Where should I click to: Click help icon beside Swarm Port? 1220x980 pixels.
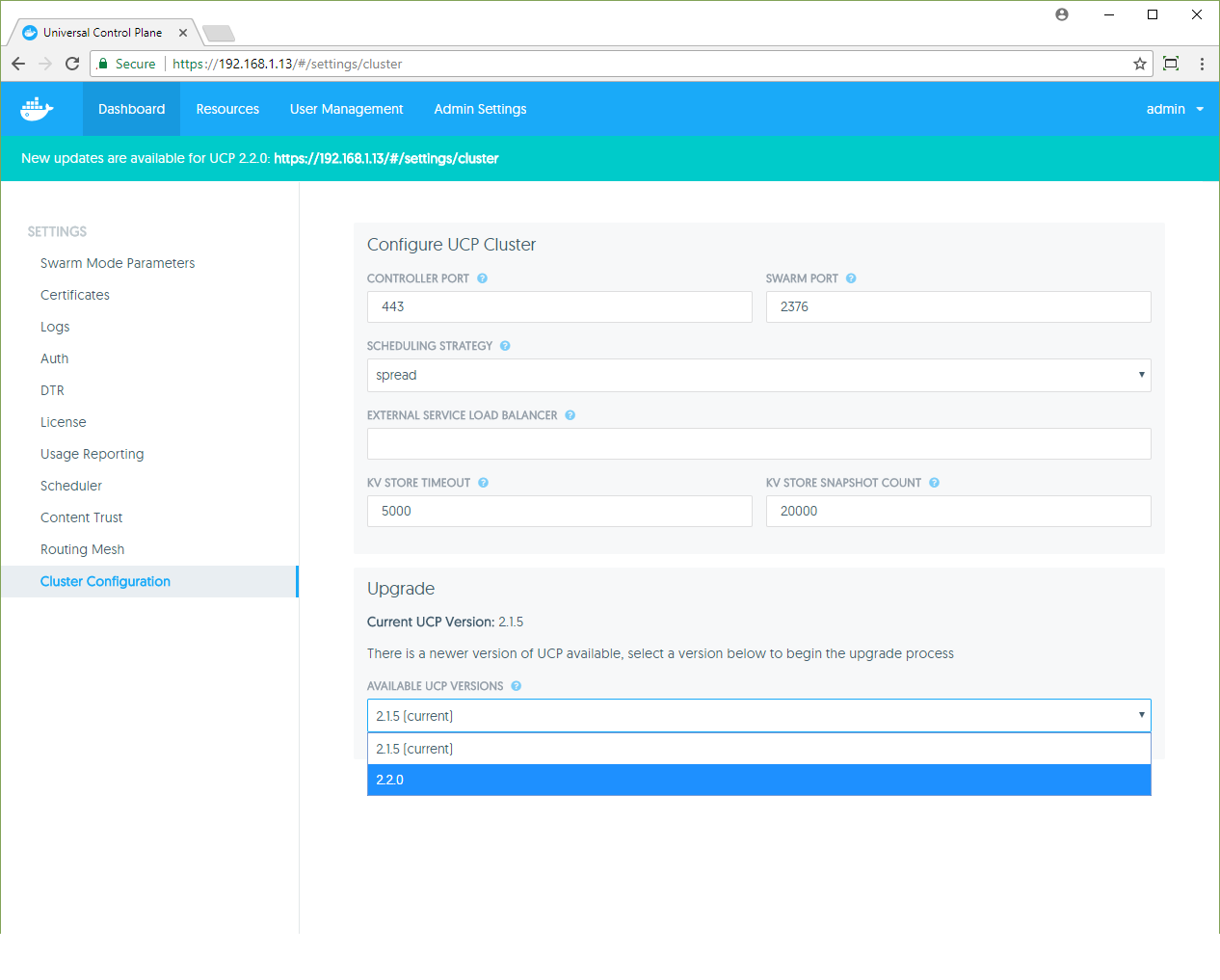[x=851, y=278]
